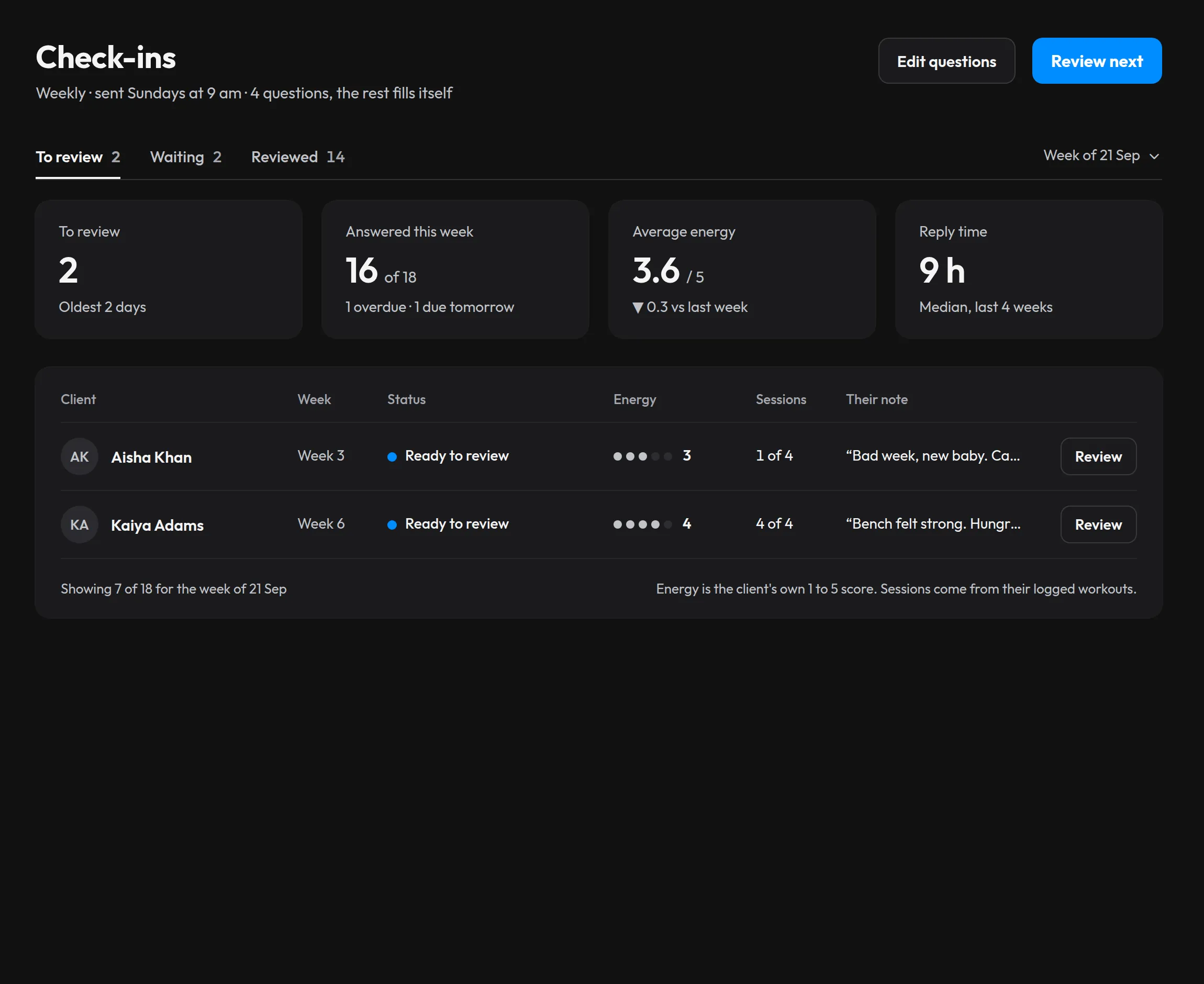Click the down triangle beside 0.3 vs last week
Screen dimensions: 1204x984
[x=638, y=308]
